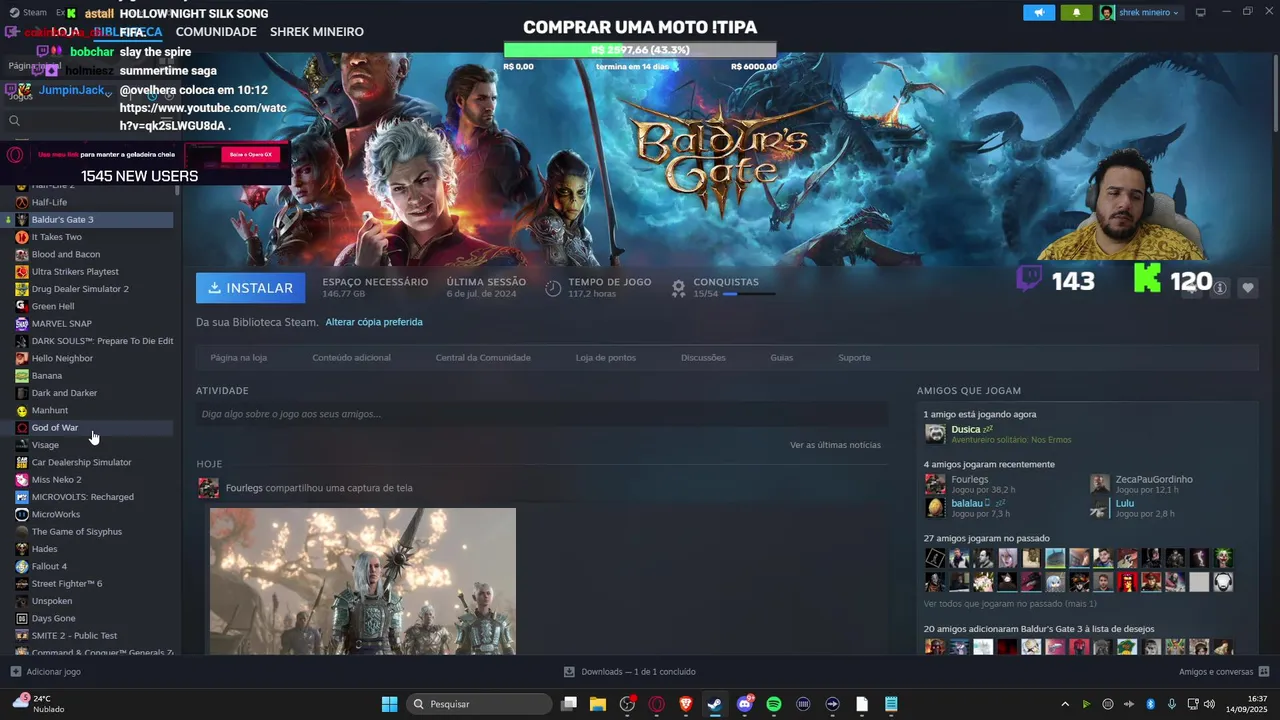Click the God of War game icon

[22, 427]
